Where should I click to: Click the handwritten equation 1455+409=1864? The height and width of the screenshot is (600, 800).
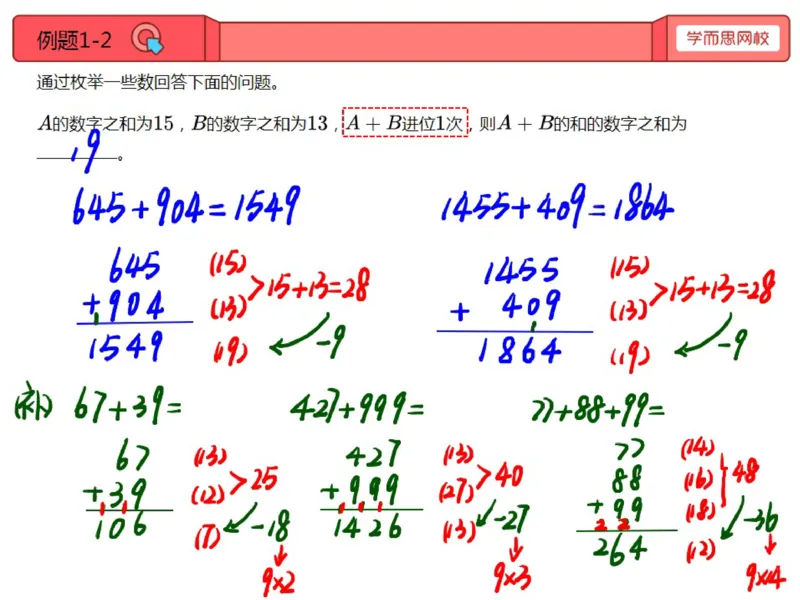tap(557, 206)
